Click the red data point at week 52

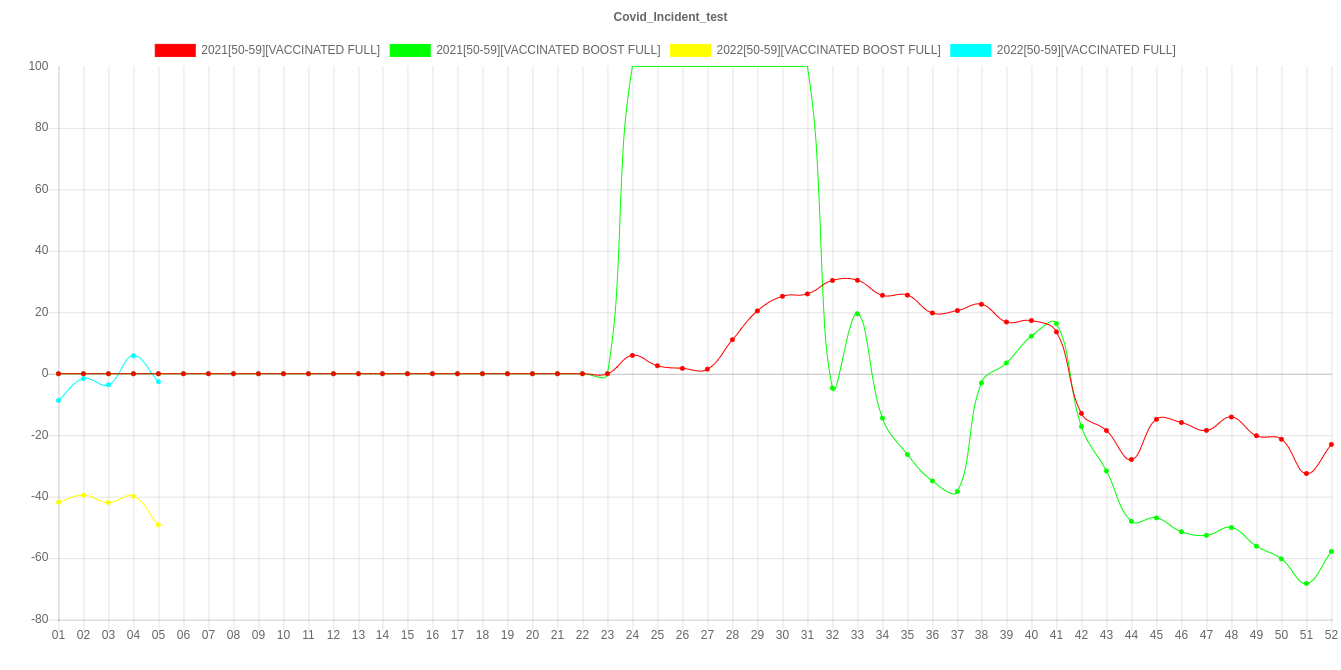click(x=1331, y=444)
